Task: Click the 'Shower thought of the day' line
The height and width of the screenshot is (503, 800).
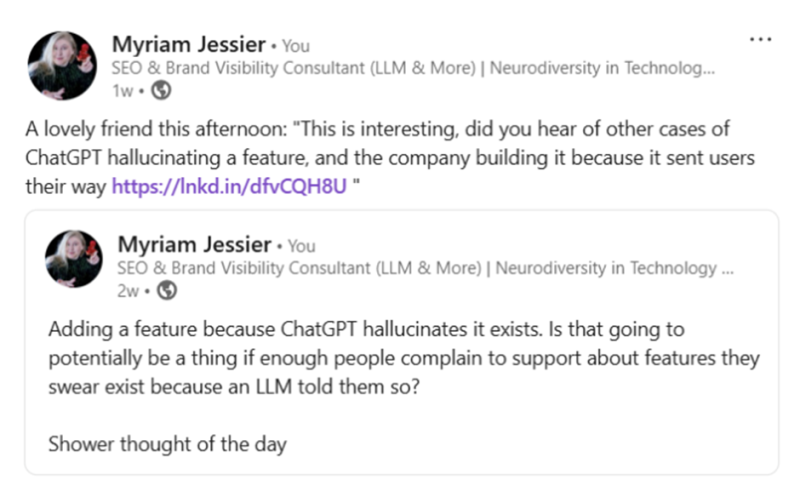Action: pos(167,444)
